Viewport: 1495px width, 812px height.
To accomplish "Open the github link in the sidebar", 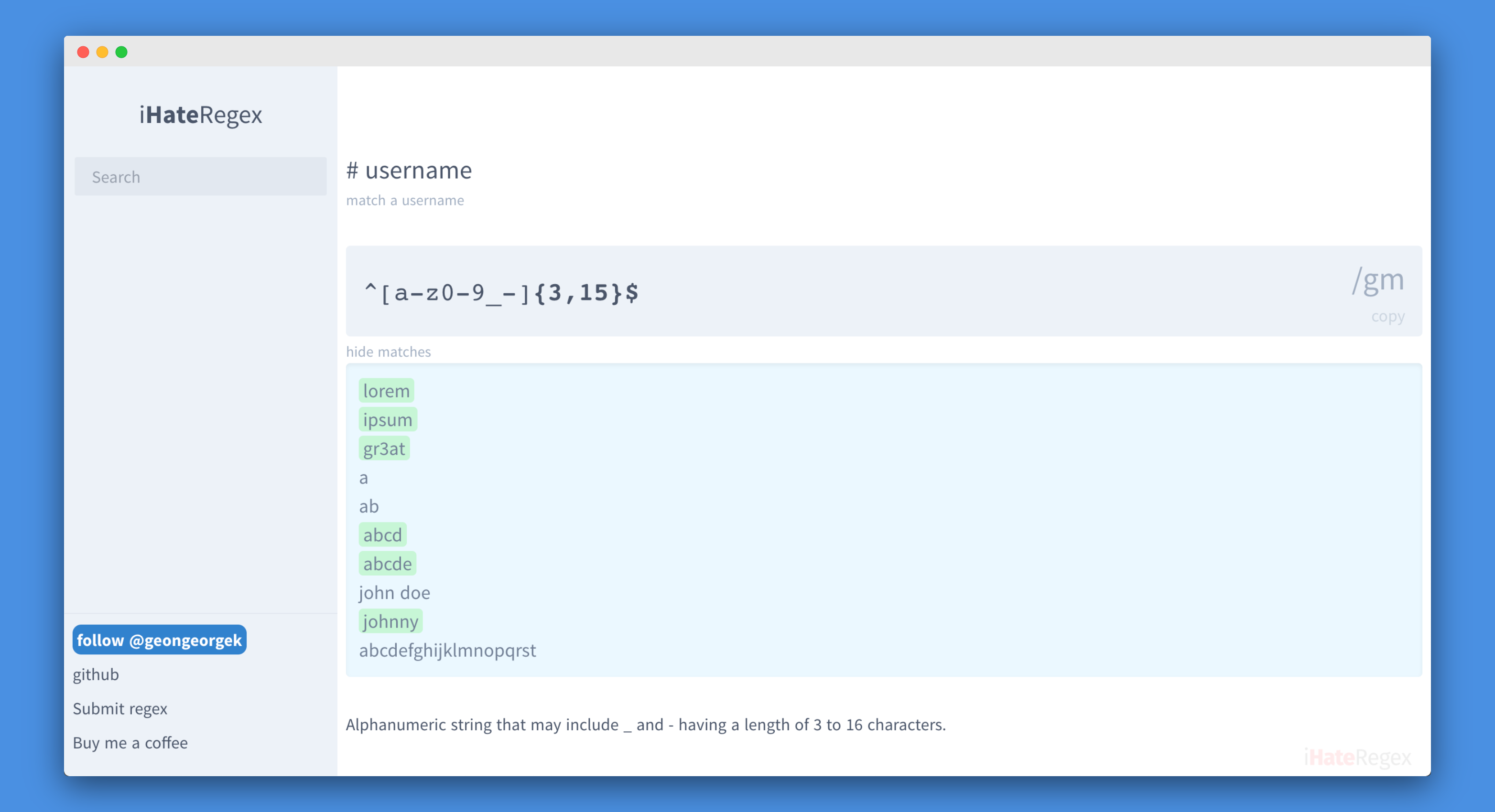I will coord(96,674).
